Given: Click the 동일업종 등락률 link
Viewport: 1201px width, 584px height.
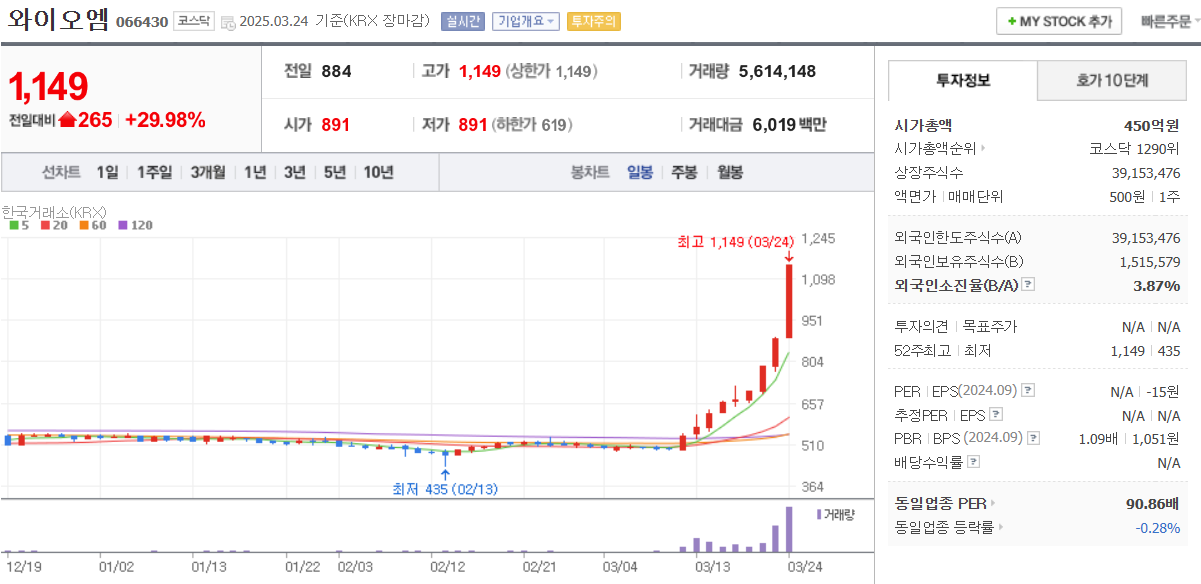Looking at the screenshot, I should 944,527.
